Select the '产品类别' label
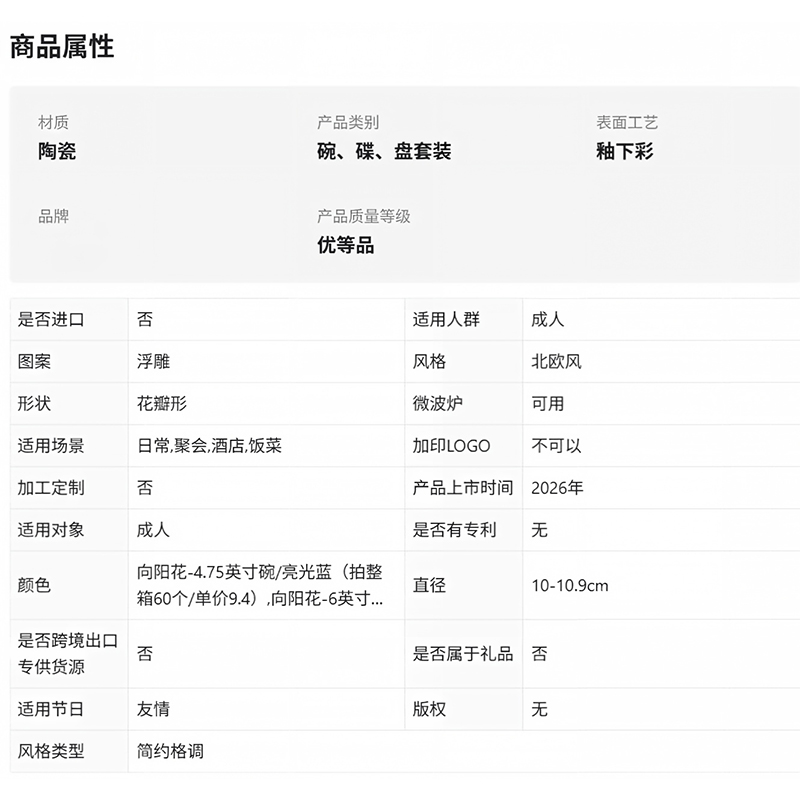This screenshot has width=800, height=800. [x=348, y=122]
